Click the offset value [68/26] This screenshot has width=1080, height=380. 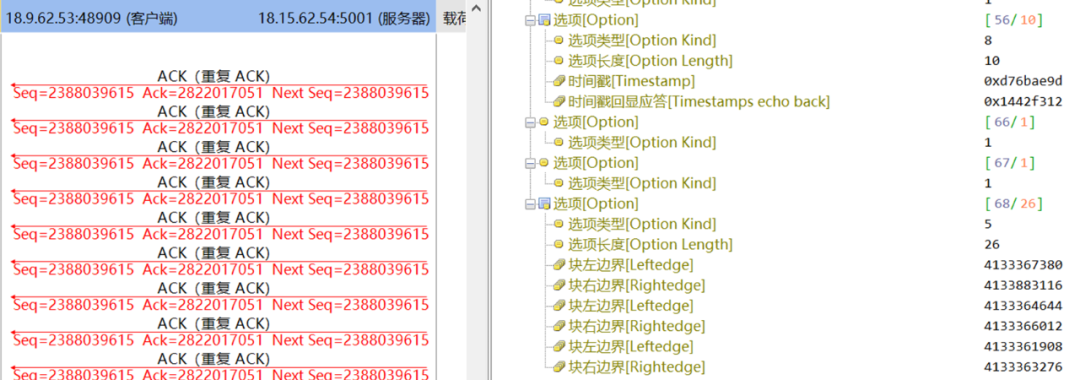pyautogui.click(x=1014, y=204)
